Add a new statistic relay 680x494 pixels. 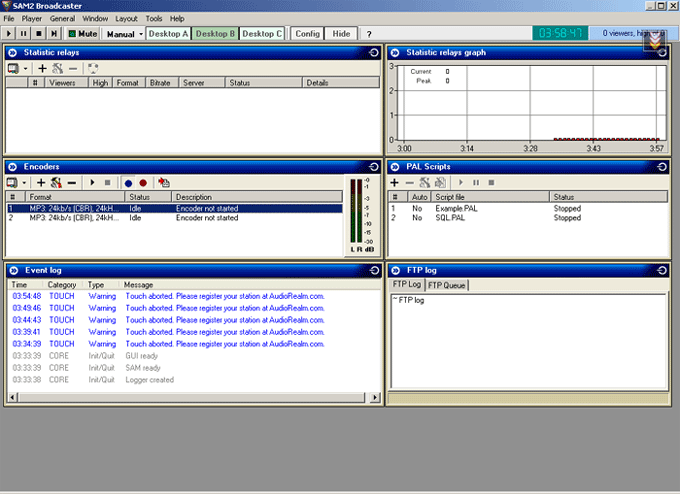tap(42, 68)
